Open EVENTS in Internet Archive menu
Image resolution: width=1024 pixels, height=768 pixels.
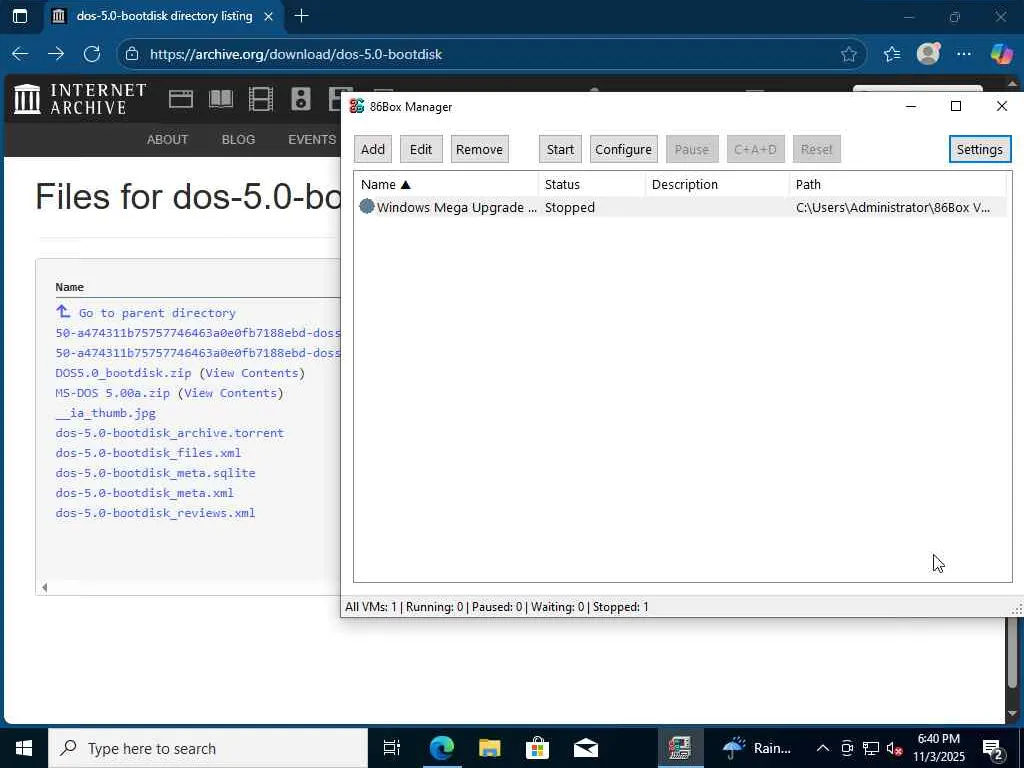click(x=312, y=140)
